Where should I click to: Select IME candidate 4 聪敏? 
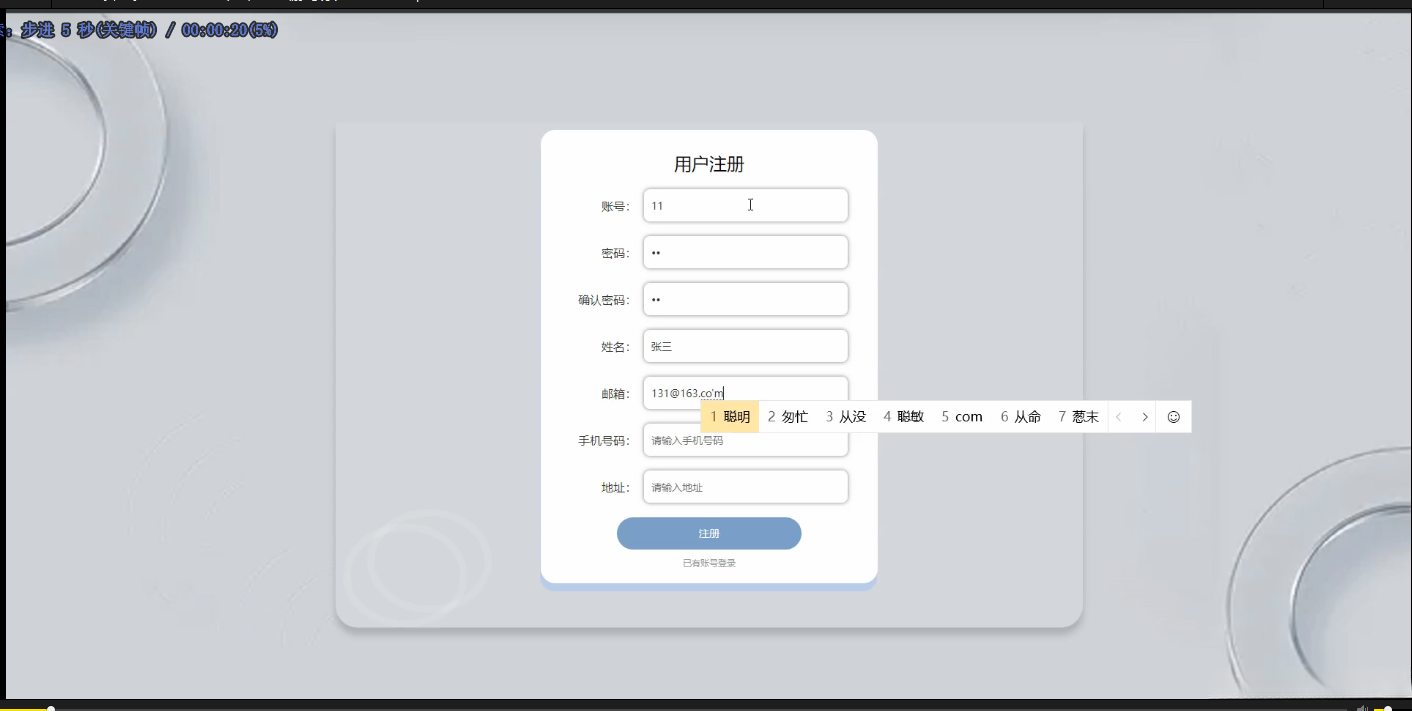(x=904, y=417)
